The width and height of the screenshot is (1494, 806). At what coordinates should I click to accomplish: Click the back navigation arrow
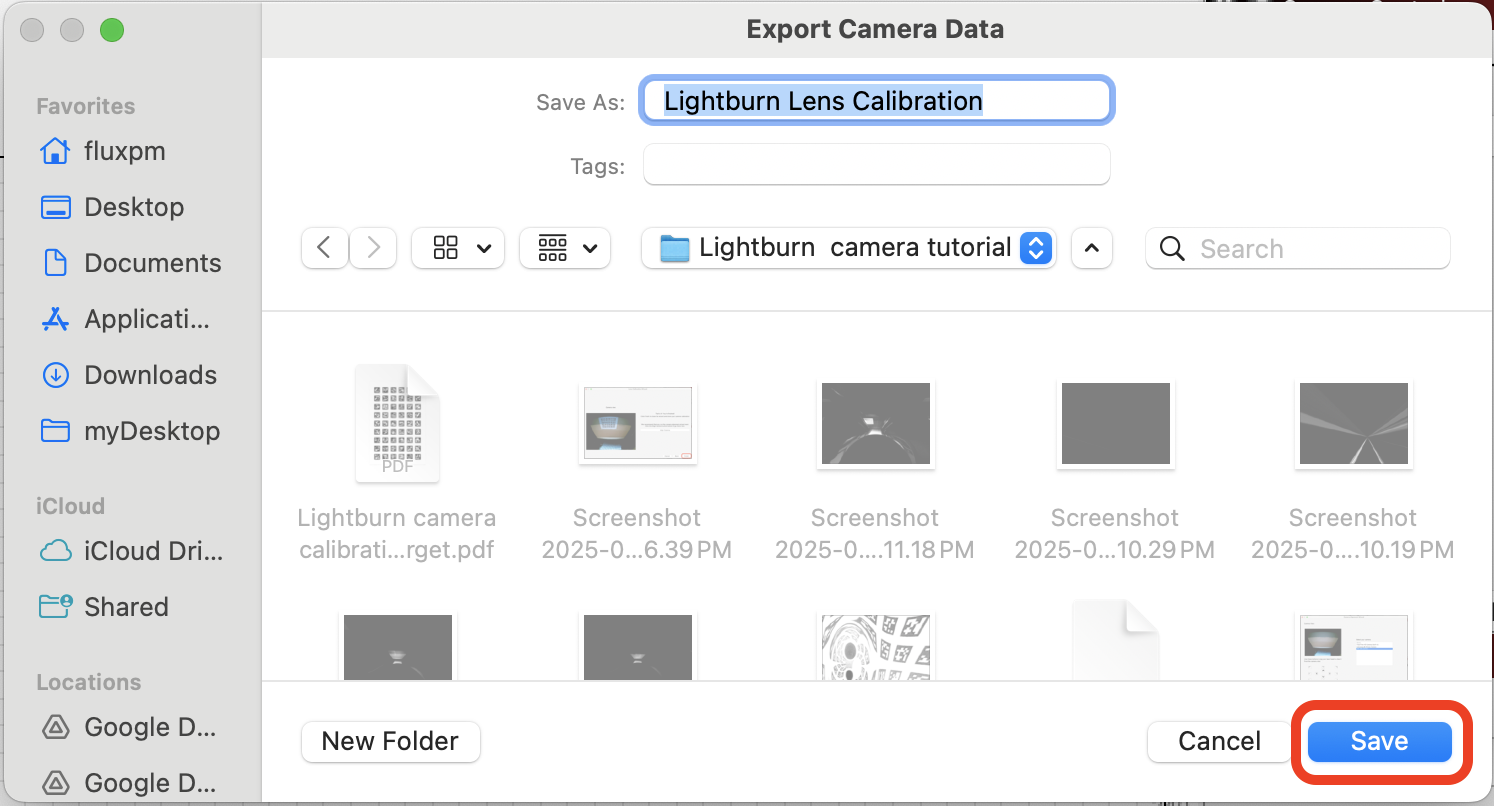pyautogui.click(x=324, y=248)
